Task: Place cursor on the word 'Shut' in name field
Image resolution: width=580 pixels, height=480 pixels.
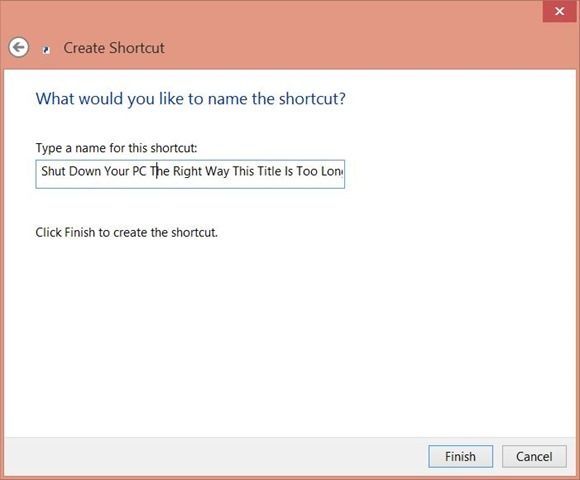Action: point(53,171)
